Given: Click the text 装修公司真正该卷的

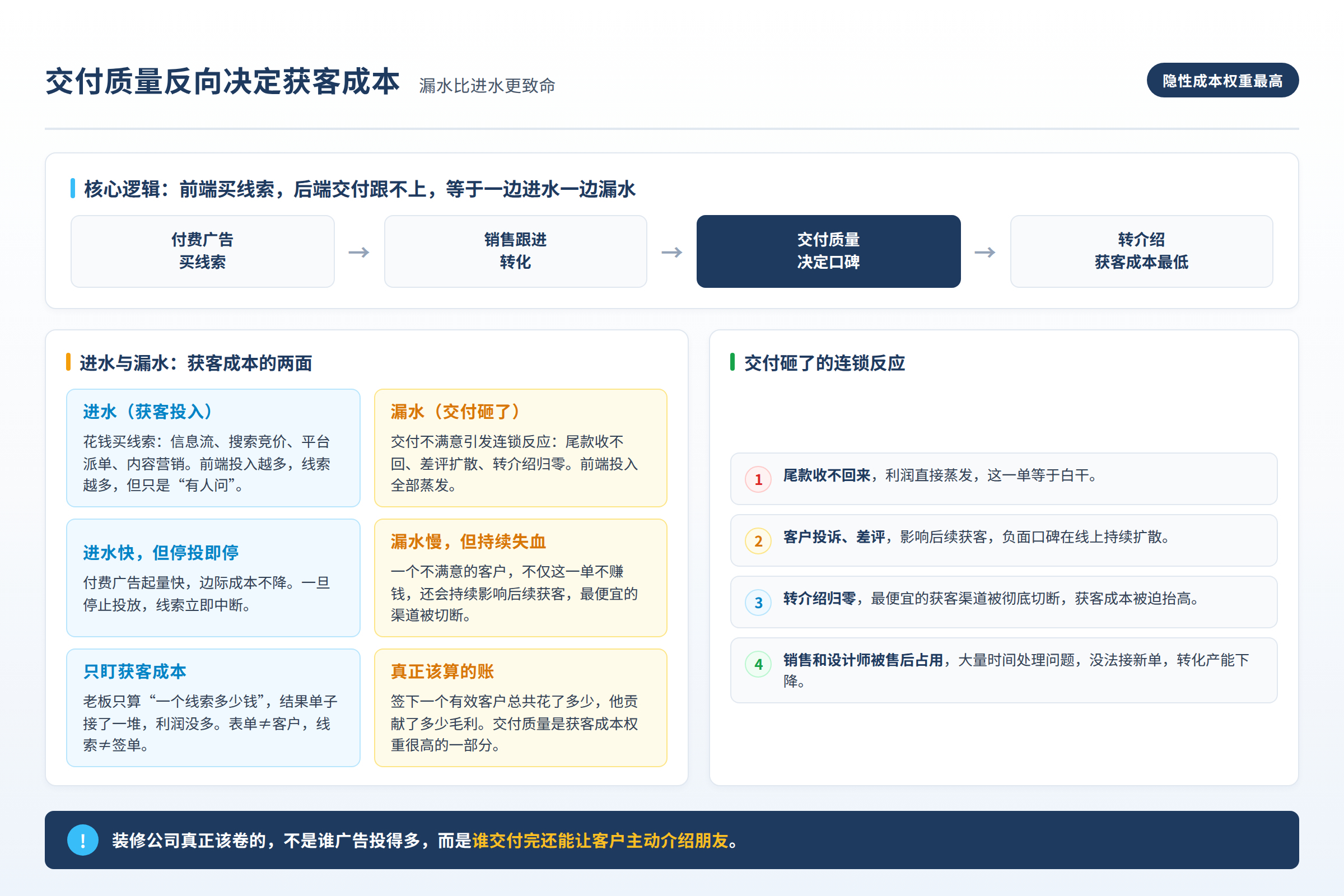Looking at the screenshot, I should coord(189,841).
